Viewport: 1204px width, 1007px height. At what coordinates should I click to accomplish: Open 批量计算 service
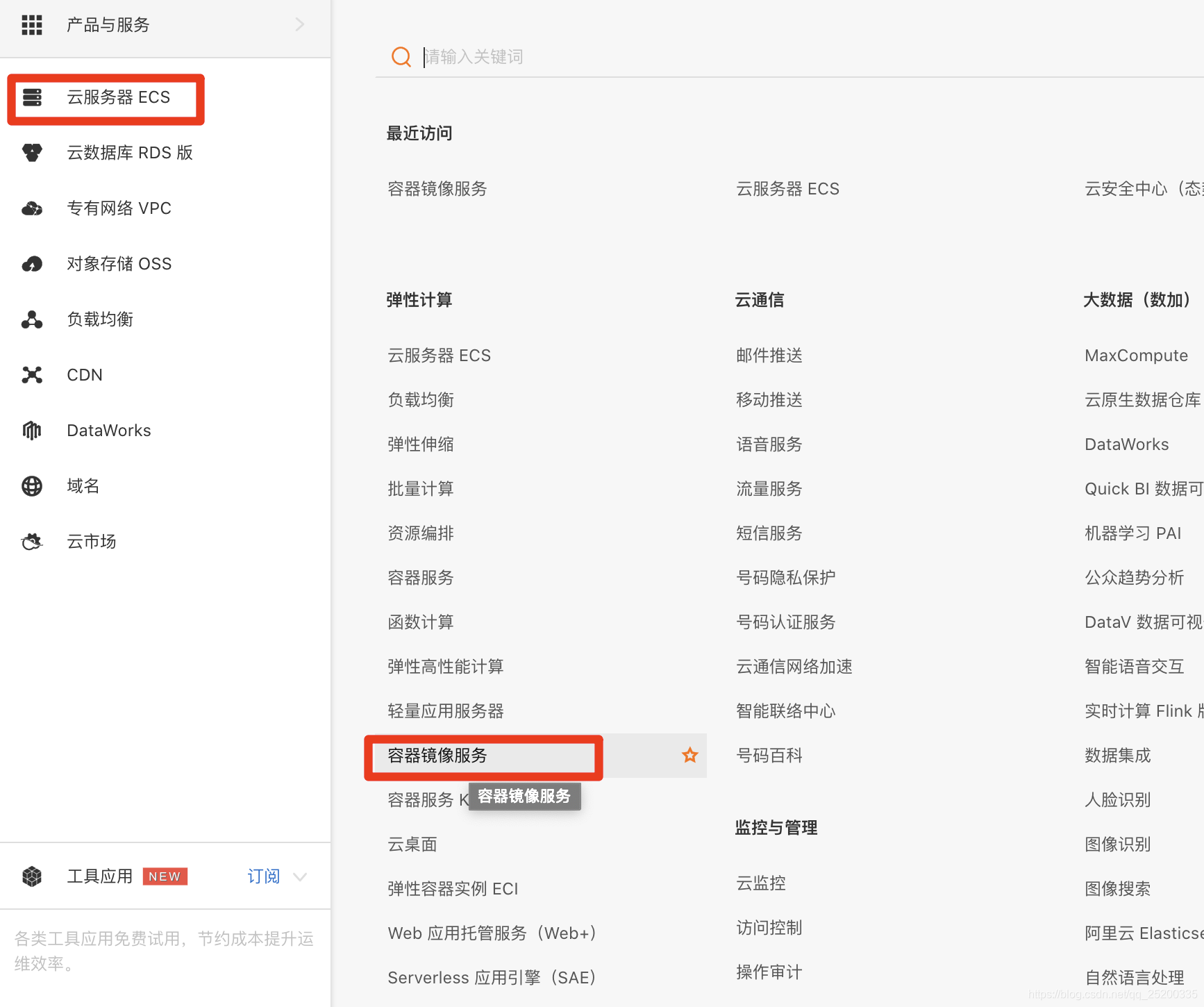coord(421,489)
